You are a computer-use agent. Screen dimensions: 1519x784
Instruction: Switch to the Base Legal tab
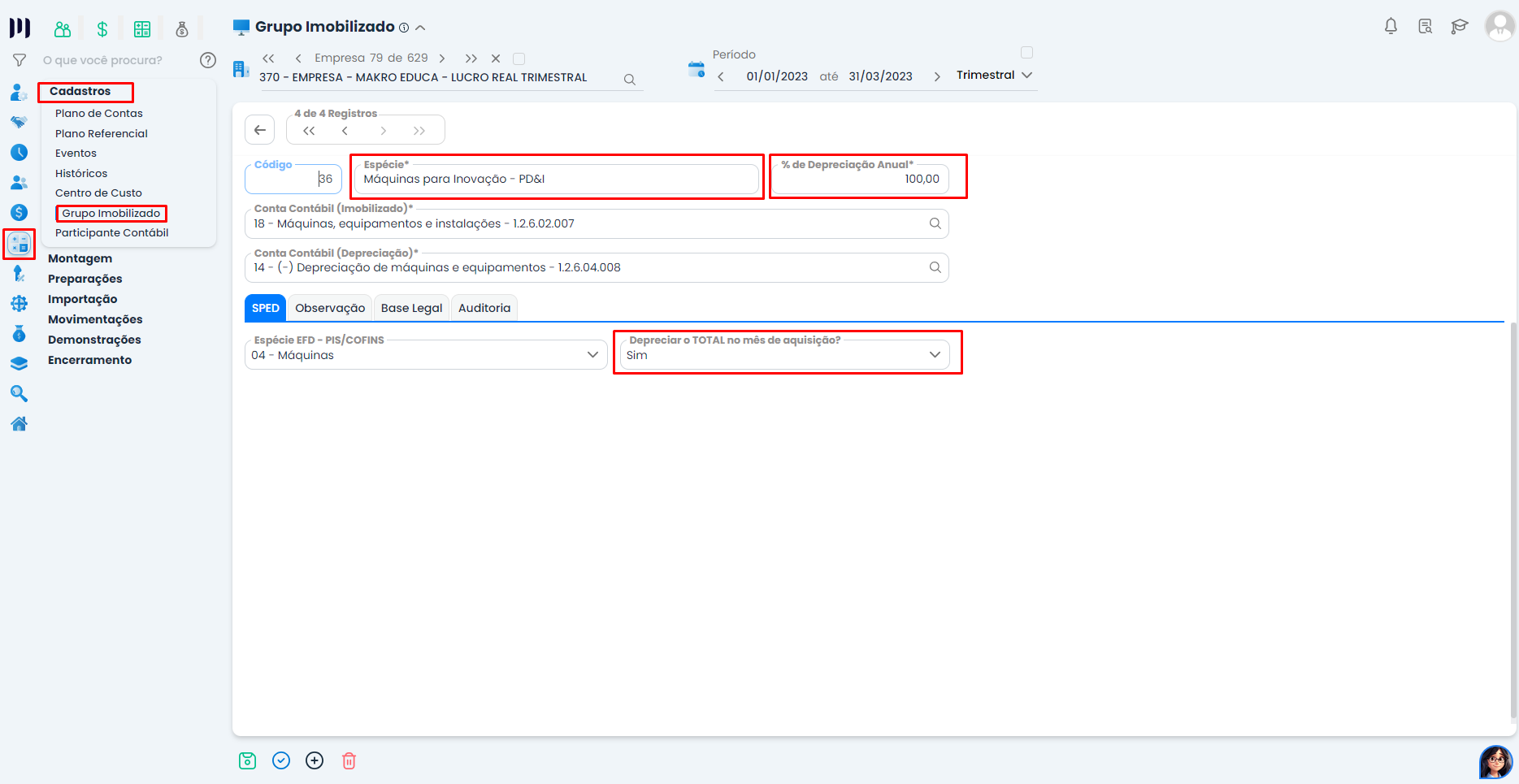tap(411, 308)
